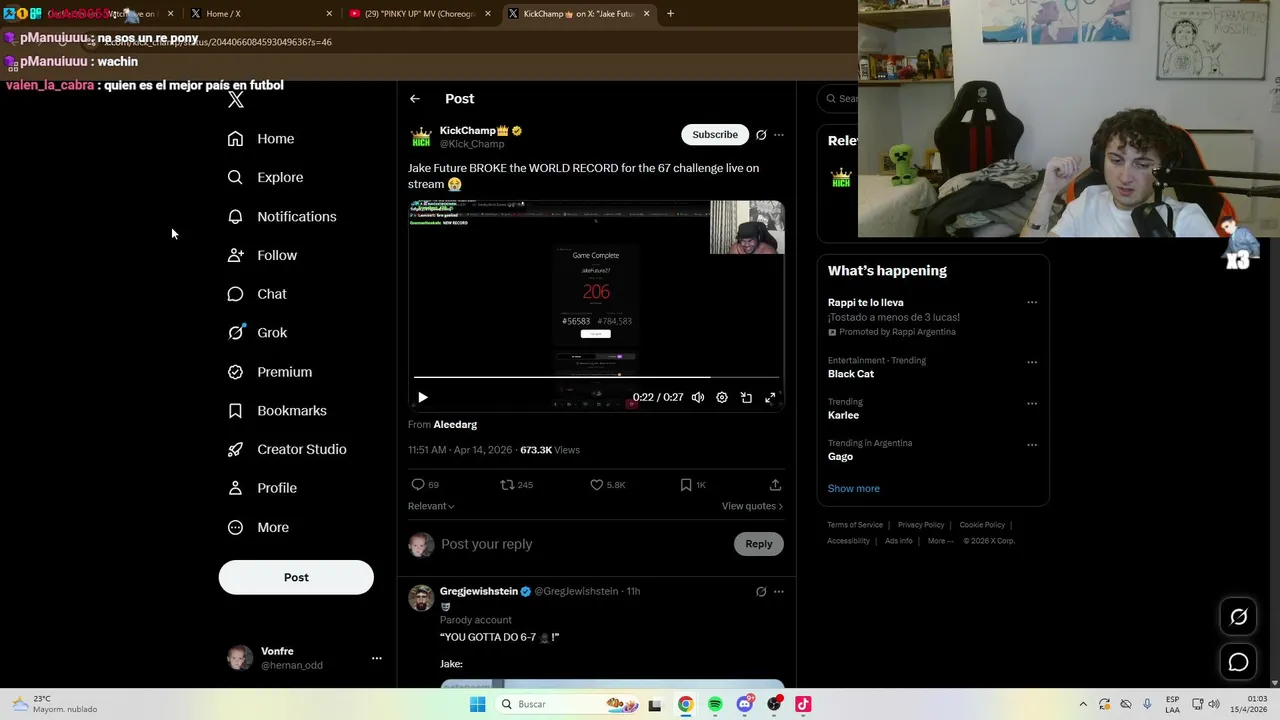Open account menu dots next to Vonfre
The image size is (1280, 720).
coord(376,658)
